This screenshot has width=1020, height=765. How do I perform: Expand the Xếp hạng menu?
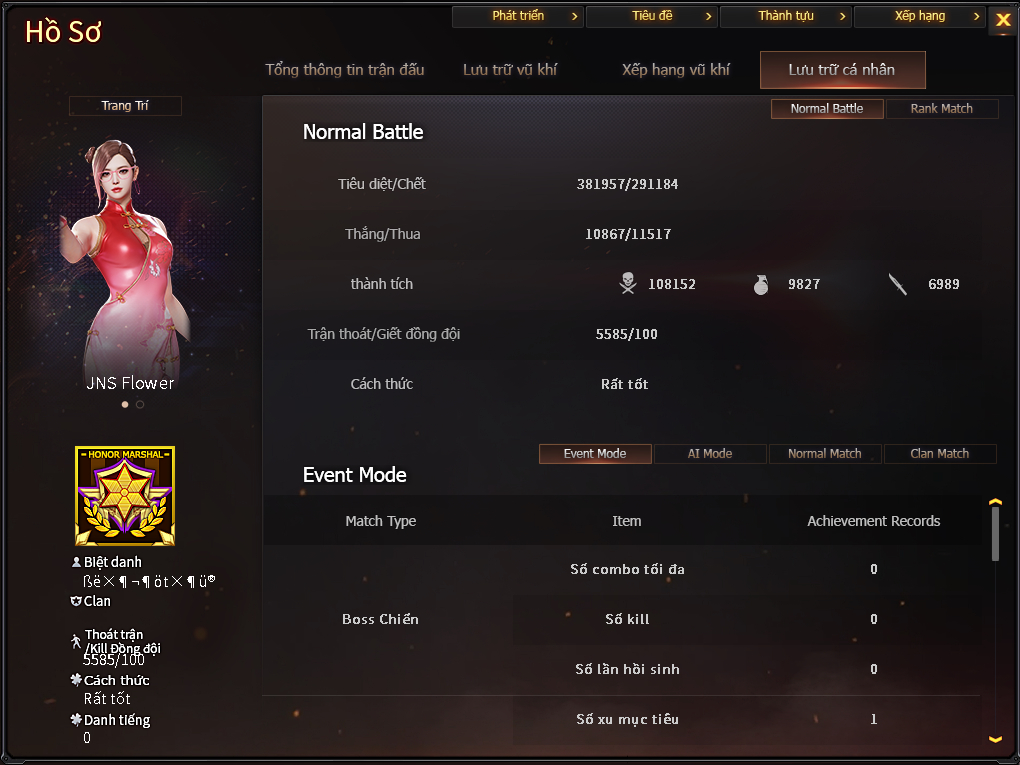[x=919, y=16]
